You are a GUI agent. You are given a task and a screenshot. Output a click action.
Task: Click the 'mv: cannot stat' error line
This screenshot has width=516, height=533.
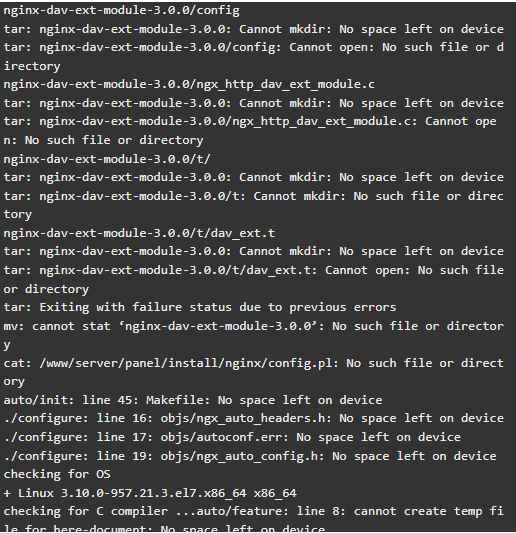point(254,326)
